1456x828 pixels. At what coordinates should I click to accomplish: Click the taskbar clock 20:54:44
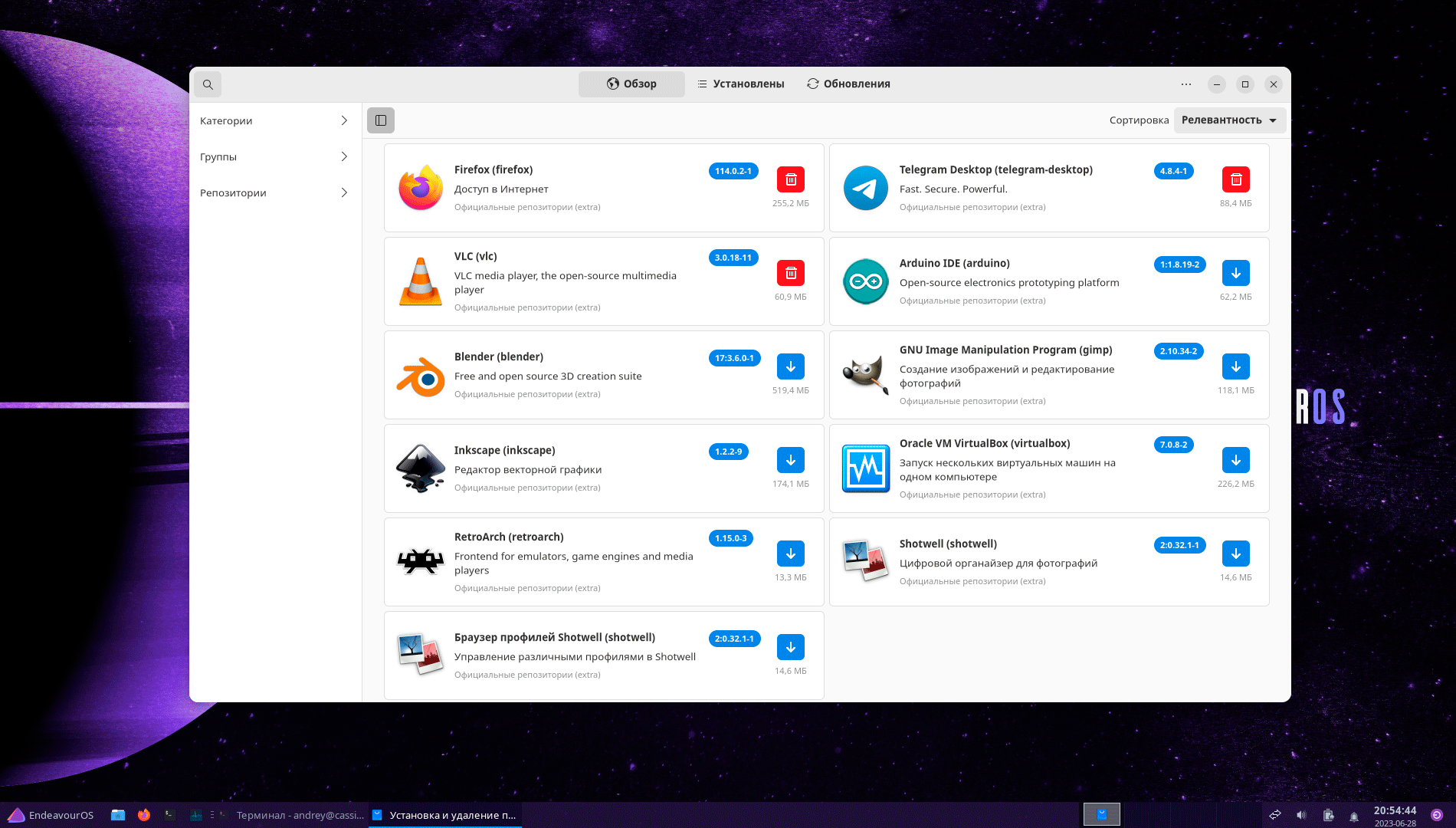coord(1395,810)
